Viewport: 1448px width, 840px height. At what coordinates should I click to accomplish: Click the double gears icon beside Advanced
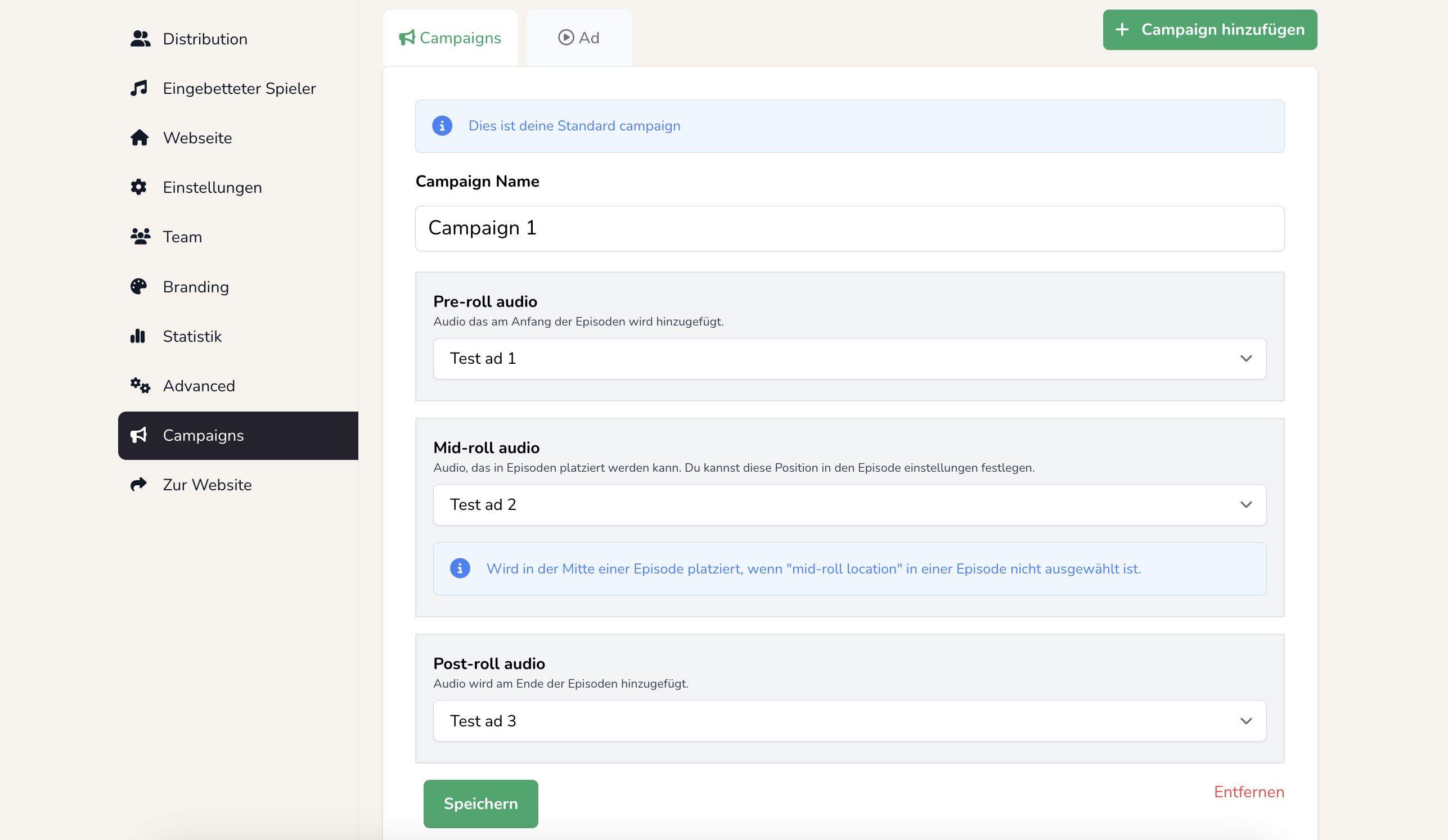click(140, 385)
